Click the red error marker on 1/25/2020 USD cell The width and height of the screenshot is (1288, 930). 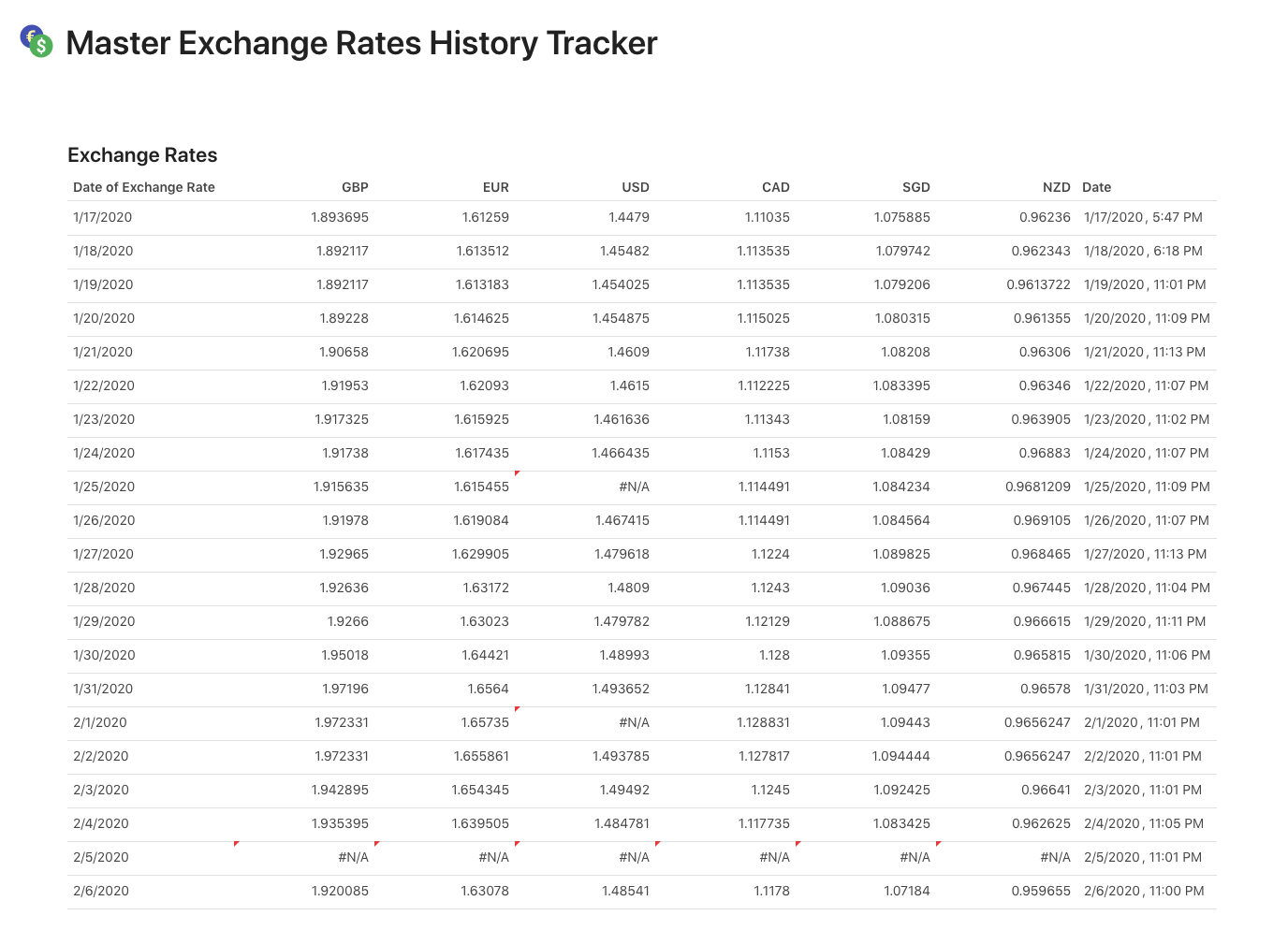click(x=518, y=474)
